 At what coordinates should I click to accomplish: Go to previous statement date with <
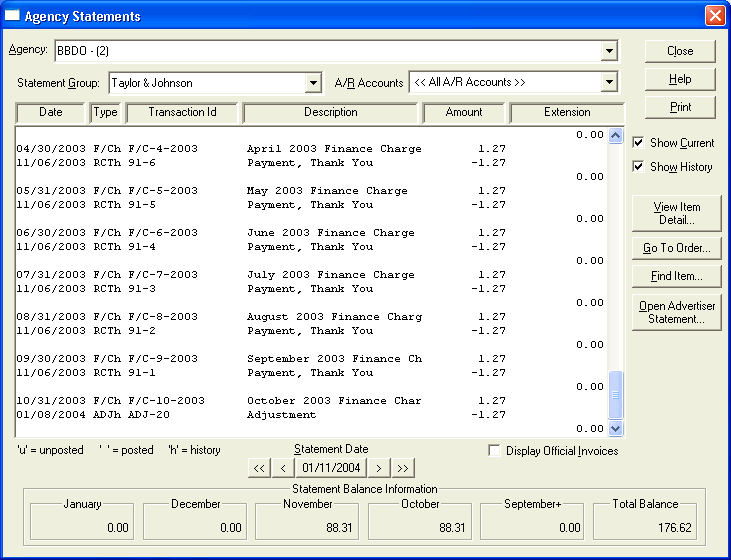(x=283, y=468)
